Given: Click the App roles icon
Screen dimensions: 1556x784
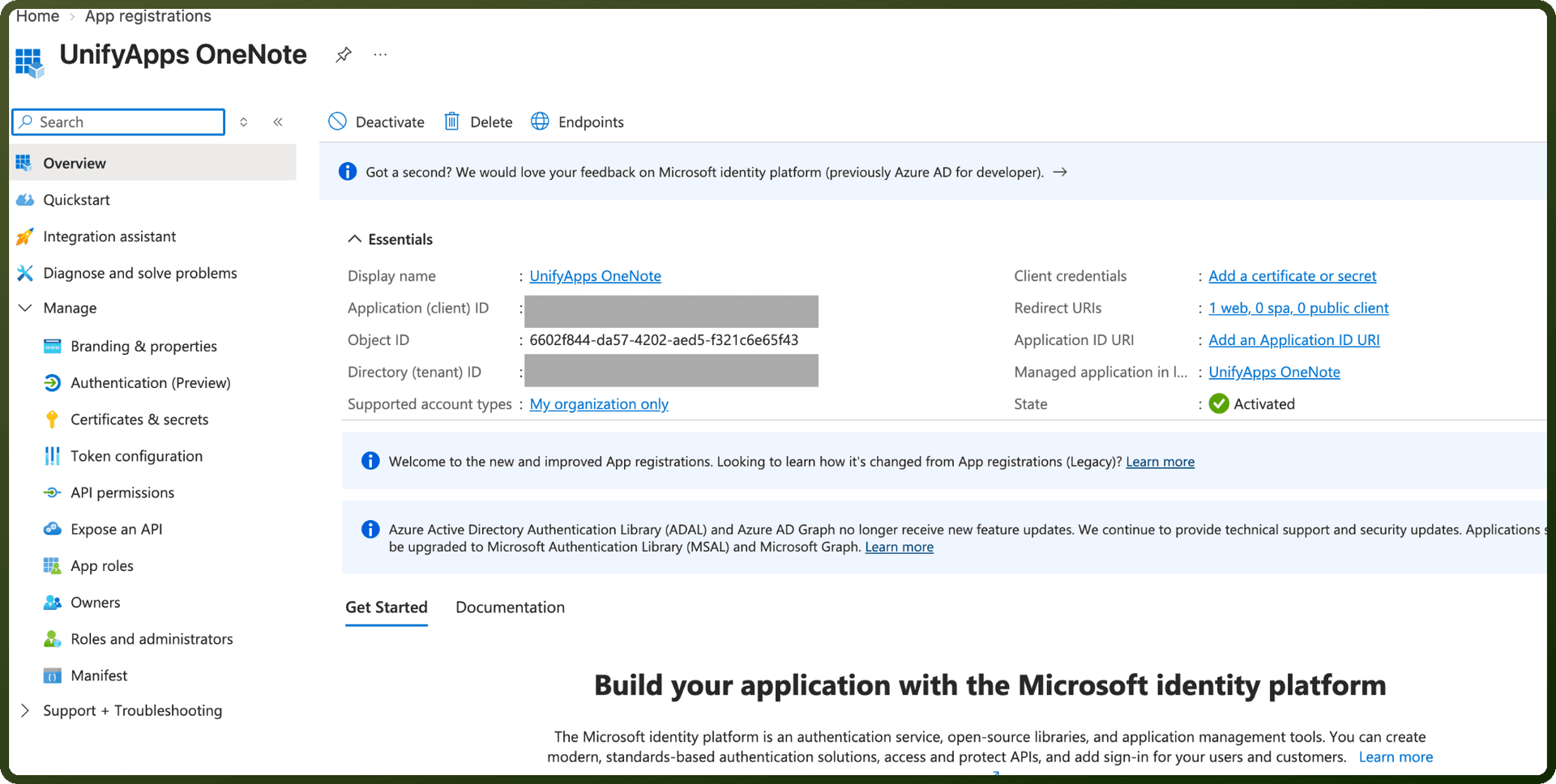Looking at the screenshot, I should [x=53, y=566].
